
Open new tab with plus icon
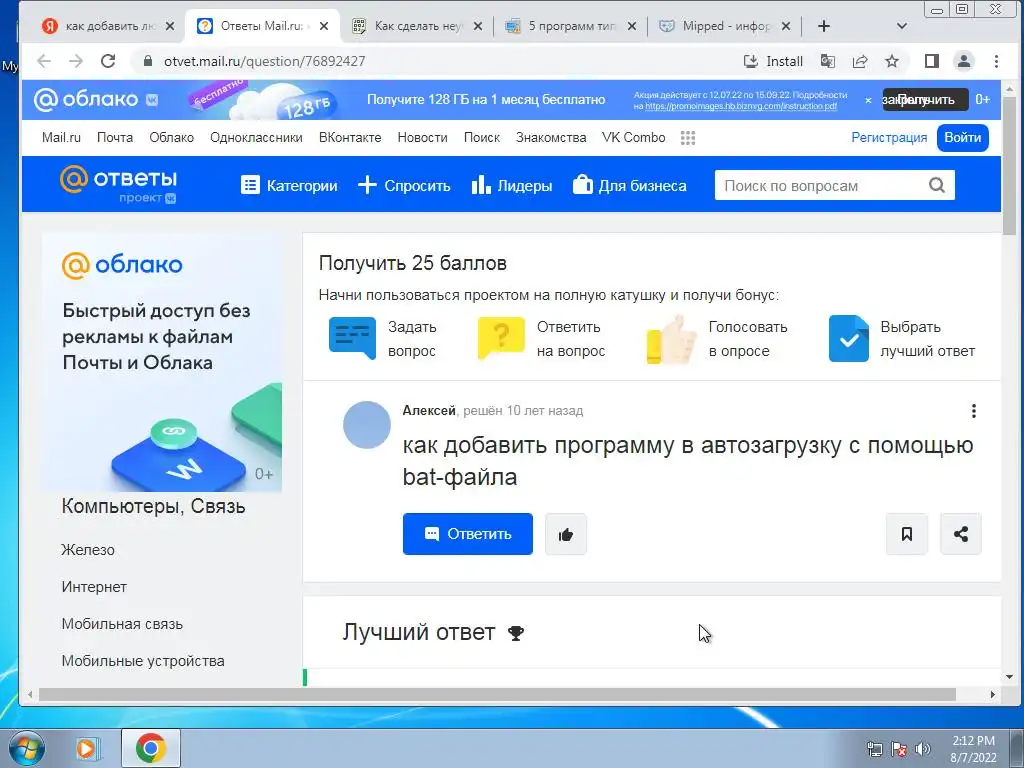click(824, 26)
